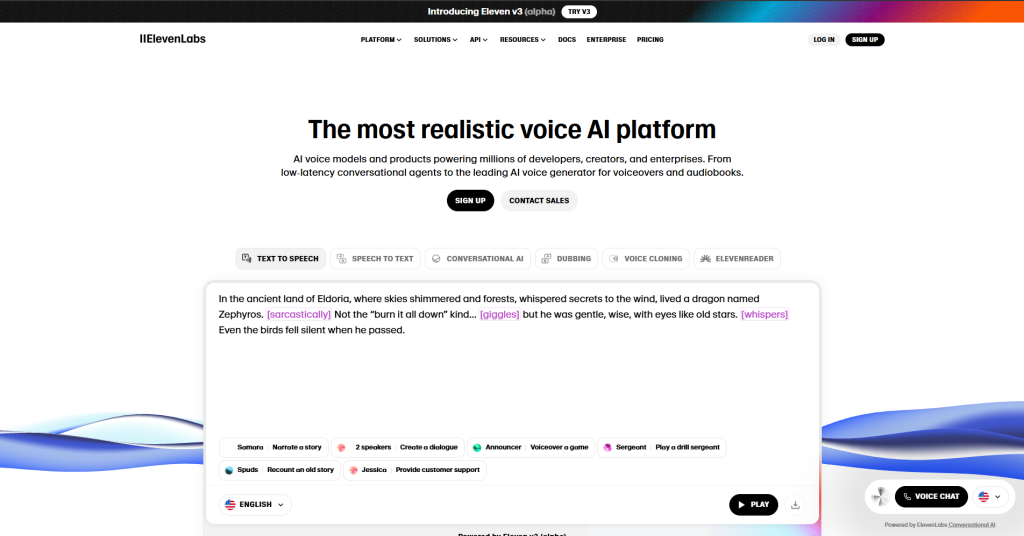1024x536 pixels.
Task: Click the Log In button
Action: tap(824, 40)
